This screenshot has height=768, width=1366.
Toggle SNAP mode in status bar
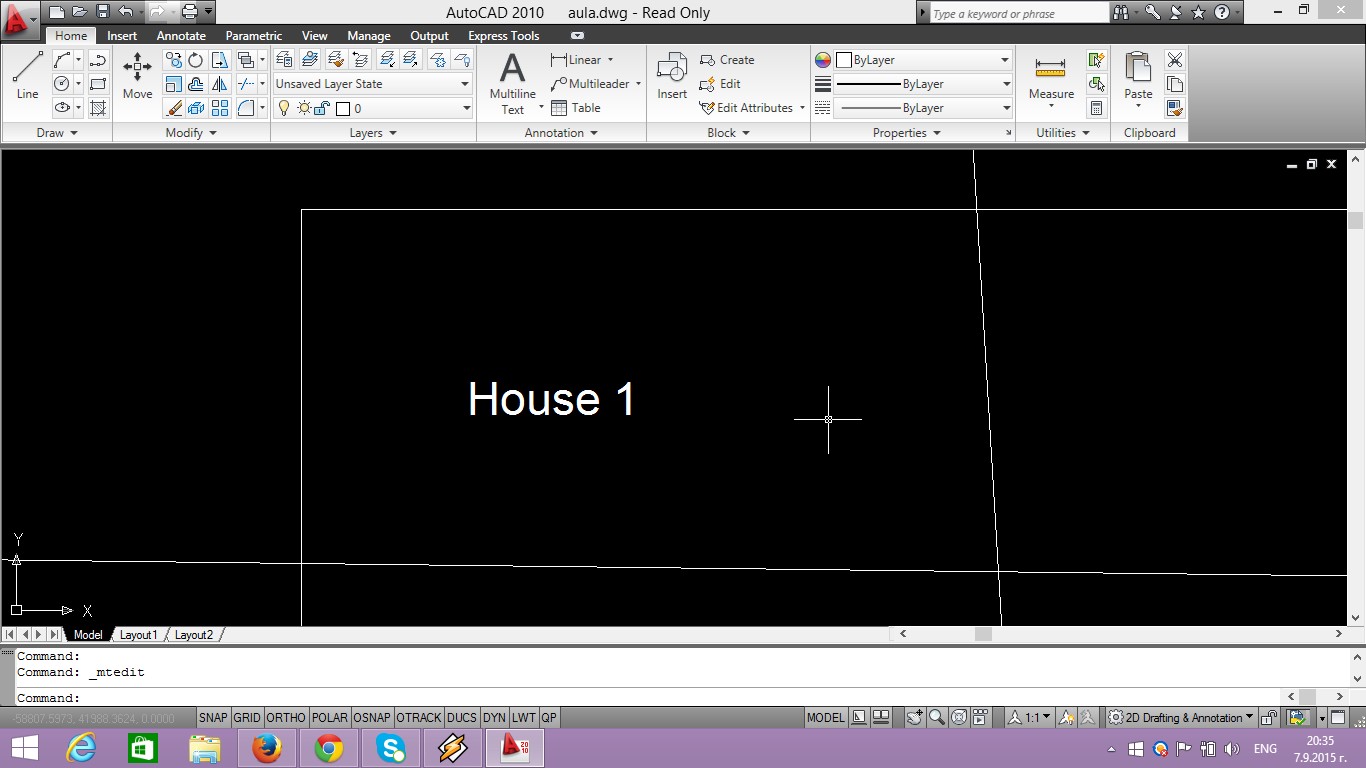(x=213, y=717)
